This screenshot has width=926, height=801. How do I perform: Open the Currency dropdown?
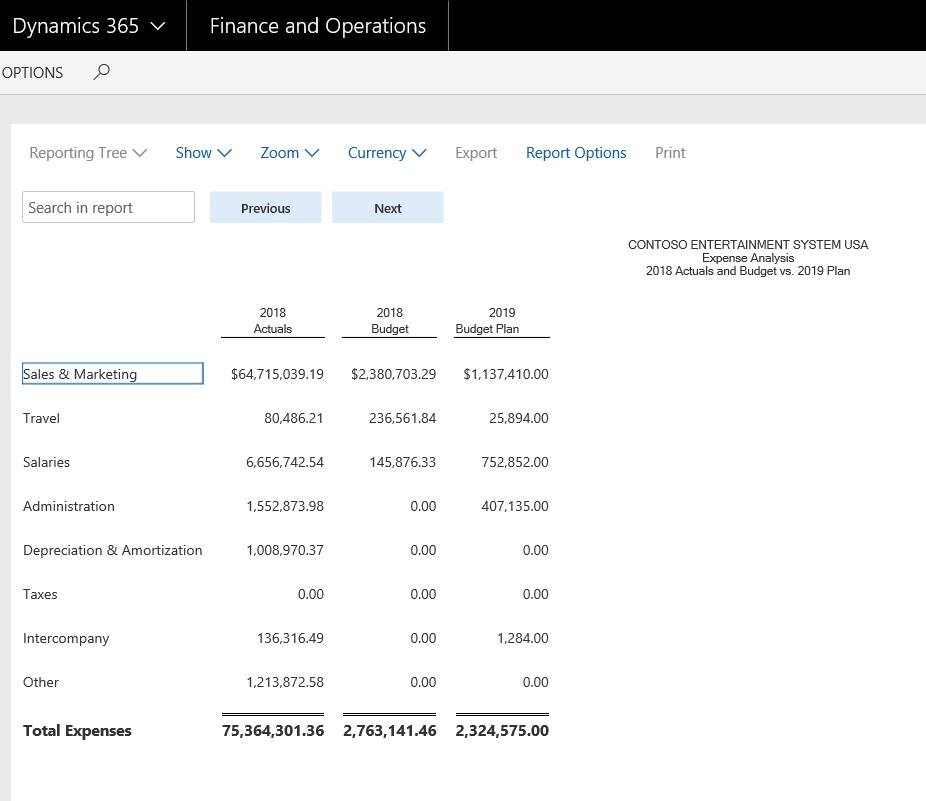[x=386, y=153]
